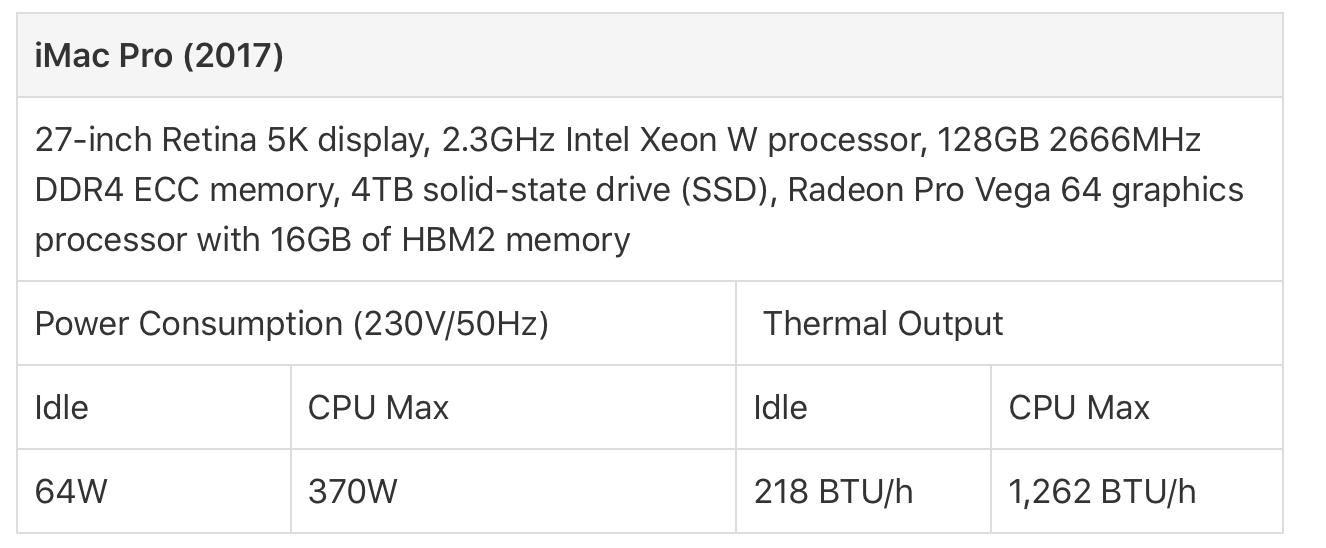Click the iMac Pro (2017) table heading
Viewport: 1326px width, 548px height.
159,56
